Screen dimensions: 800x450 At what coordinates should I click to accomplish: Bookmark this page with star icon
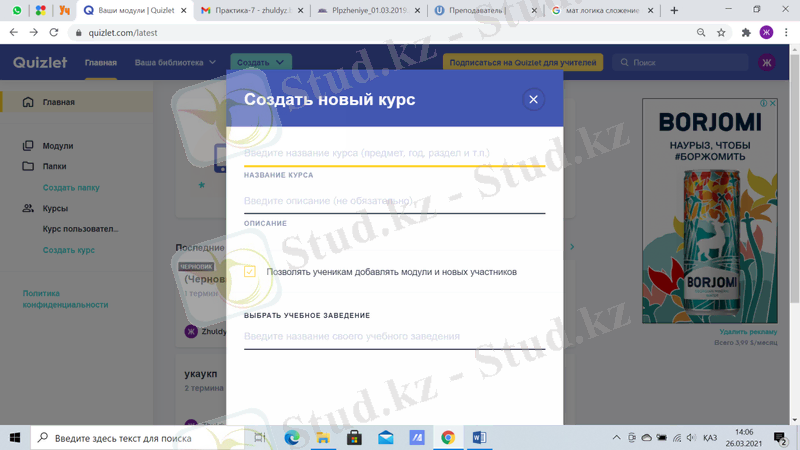721,33
